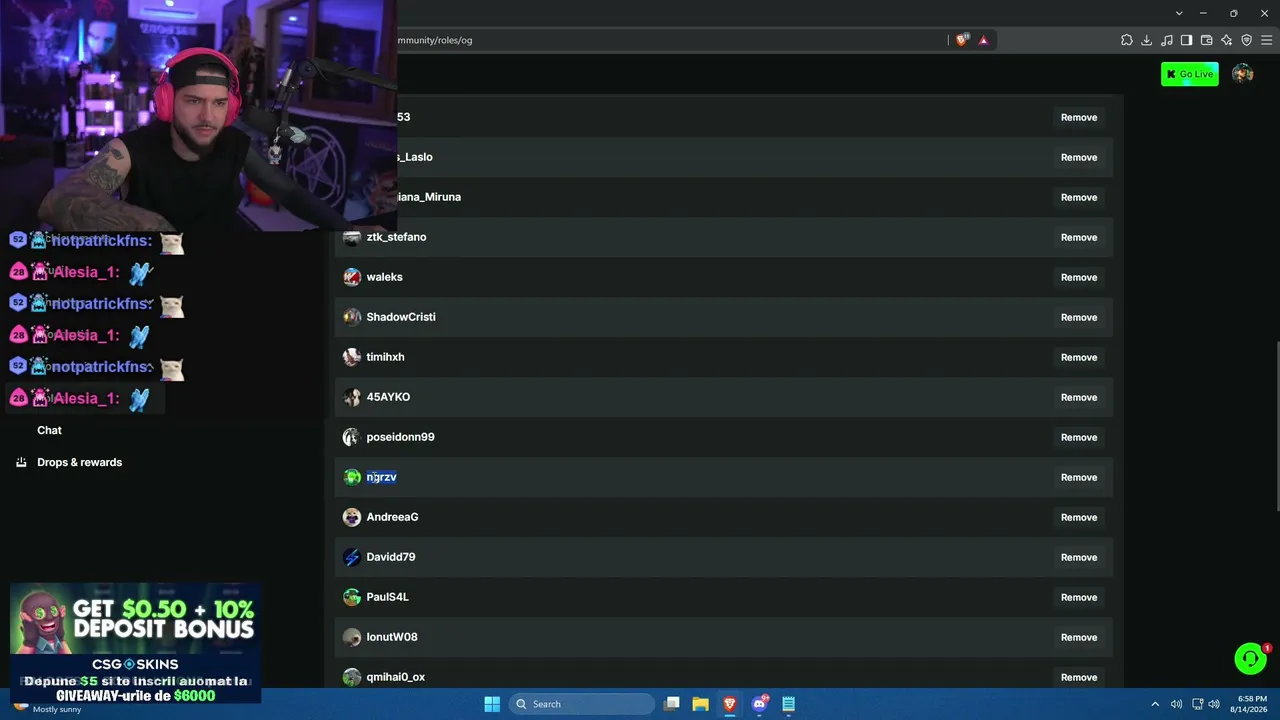Click the AndreeaG avatar
The height and width of the screenshot is (720, 1280).
352,517
